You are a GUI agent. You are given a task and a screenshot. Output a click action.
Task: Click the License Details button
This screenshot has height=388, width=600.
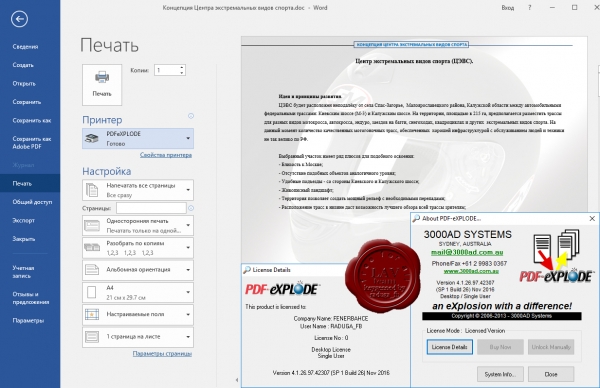click(450, 347)
